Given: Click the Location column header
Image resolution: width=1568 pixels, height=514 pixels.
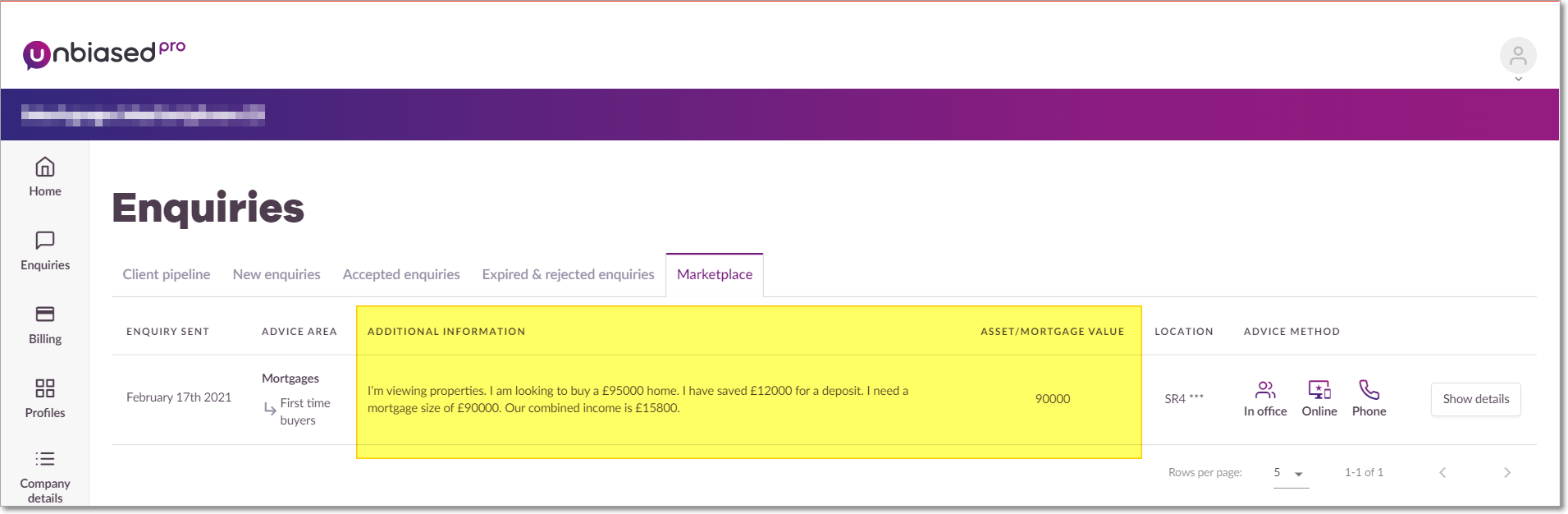Looking at the screenshot, I should [x=1184, y=332].
